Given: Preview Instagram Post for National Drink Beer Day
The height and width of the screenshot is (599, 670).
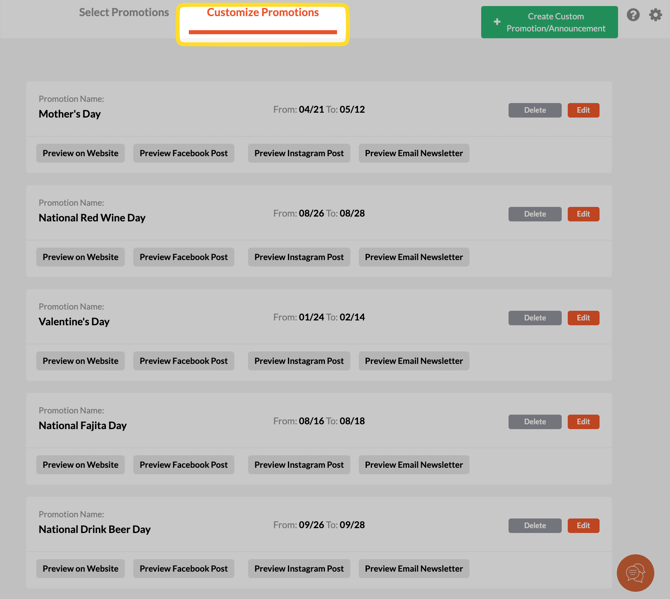Looking at the screenshot, I should click(x=299, y=568).
